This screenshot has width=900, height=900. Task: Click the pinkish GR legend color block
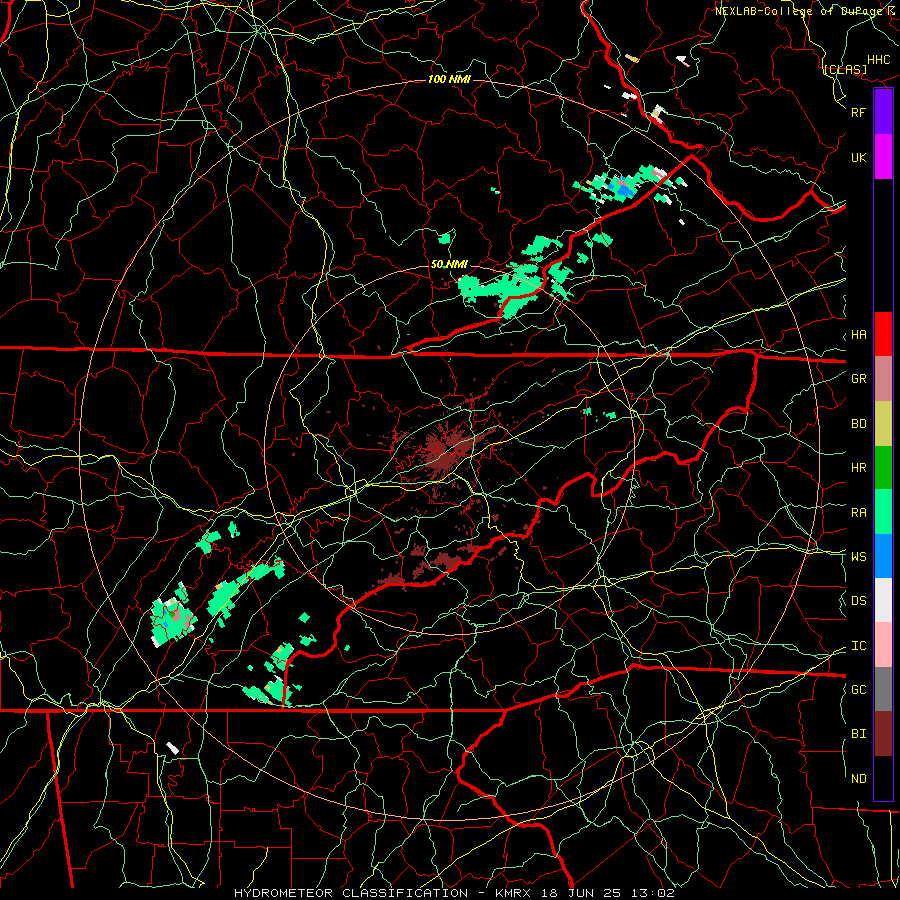pyautogui.click(x=883, y=378)
